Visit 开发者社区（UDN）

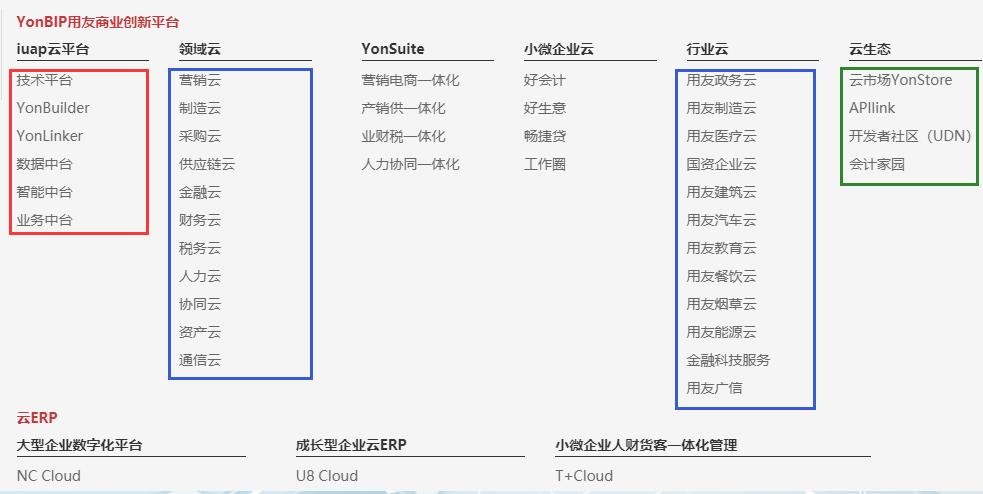pos(910,136)
